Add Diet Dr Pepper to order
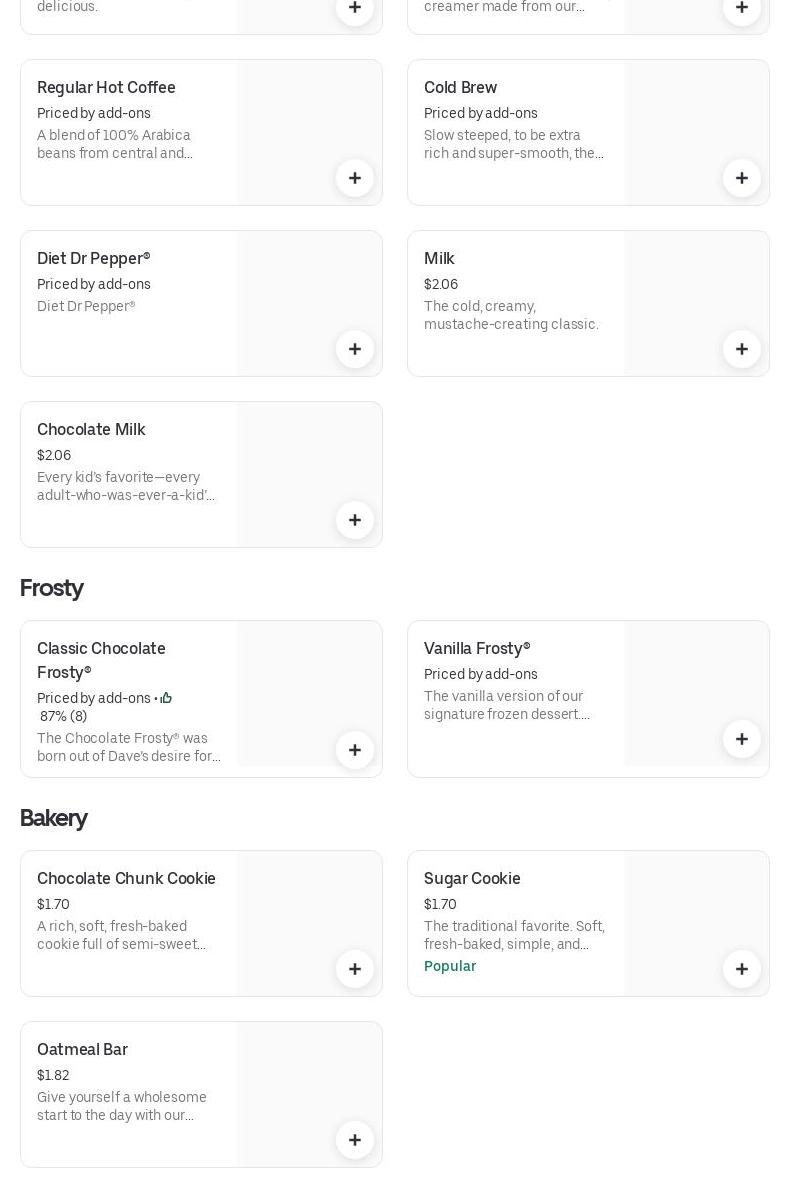Screen dimensions: 804x1193 [x=355, y=349]
